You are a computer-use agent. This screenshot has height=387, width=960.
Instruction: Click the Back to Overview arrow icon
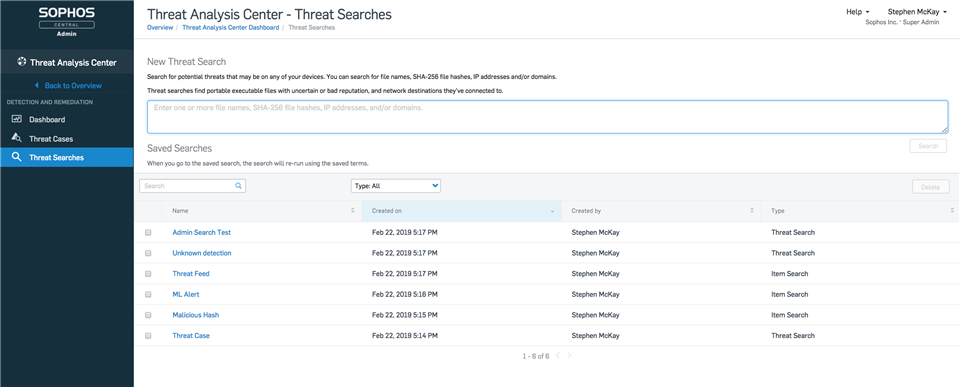click(37, 86)
